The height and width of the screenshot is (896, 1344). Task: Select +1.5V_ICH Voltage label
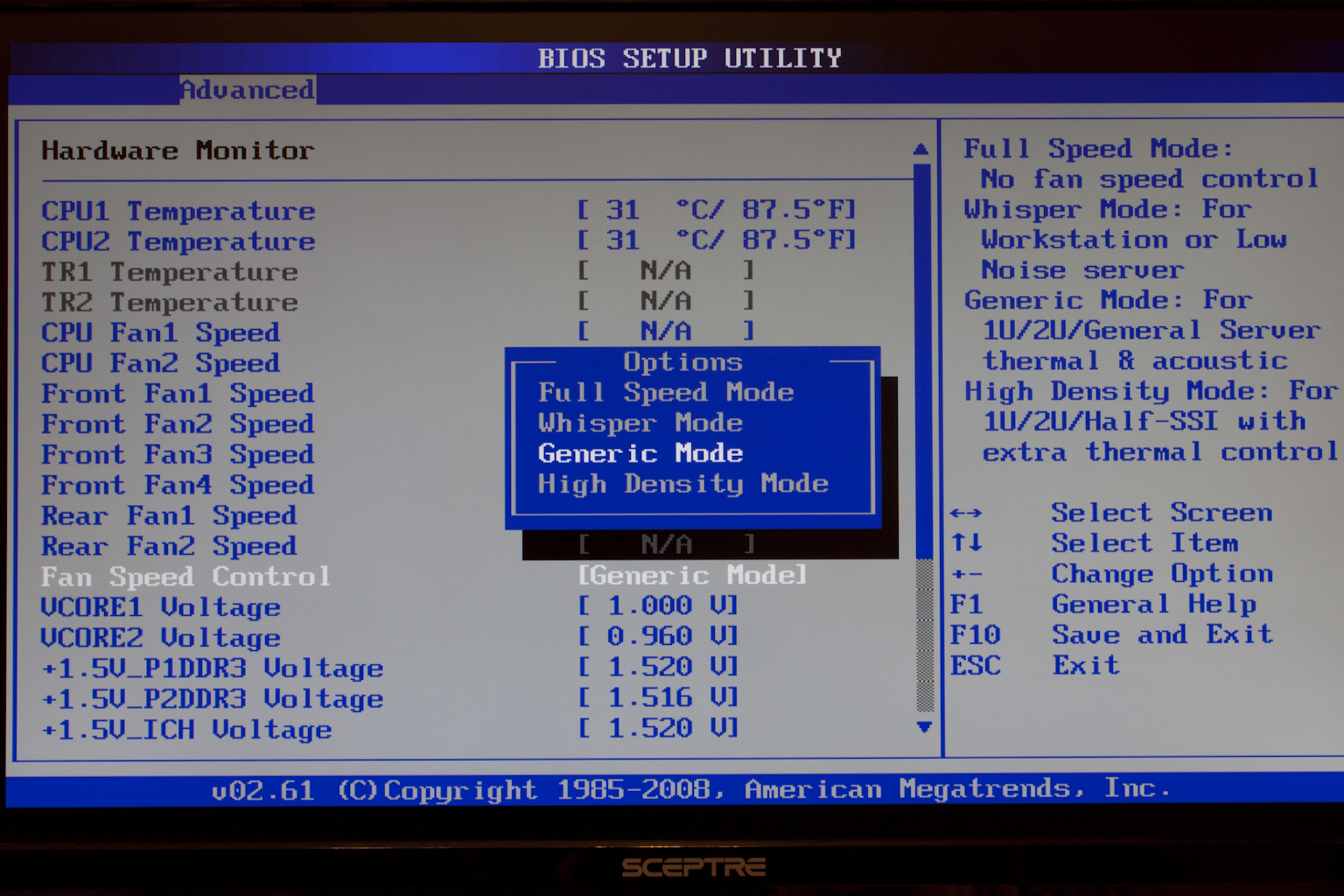pos(186,730)
